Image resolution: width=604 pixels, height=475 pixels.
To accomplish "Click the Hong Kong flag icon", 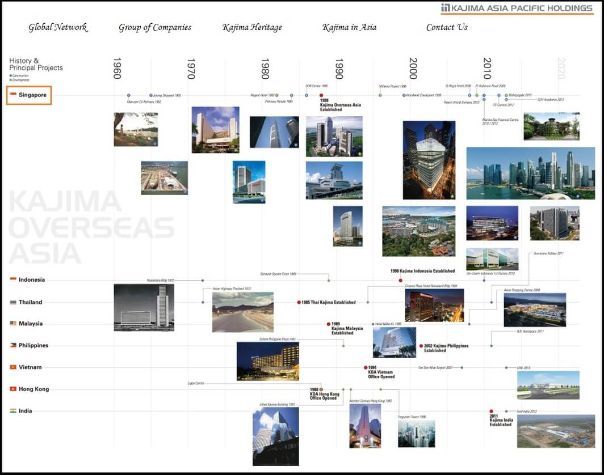I will pos(13,389).
